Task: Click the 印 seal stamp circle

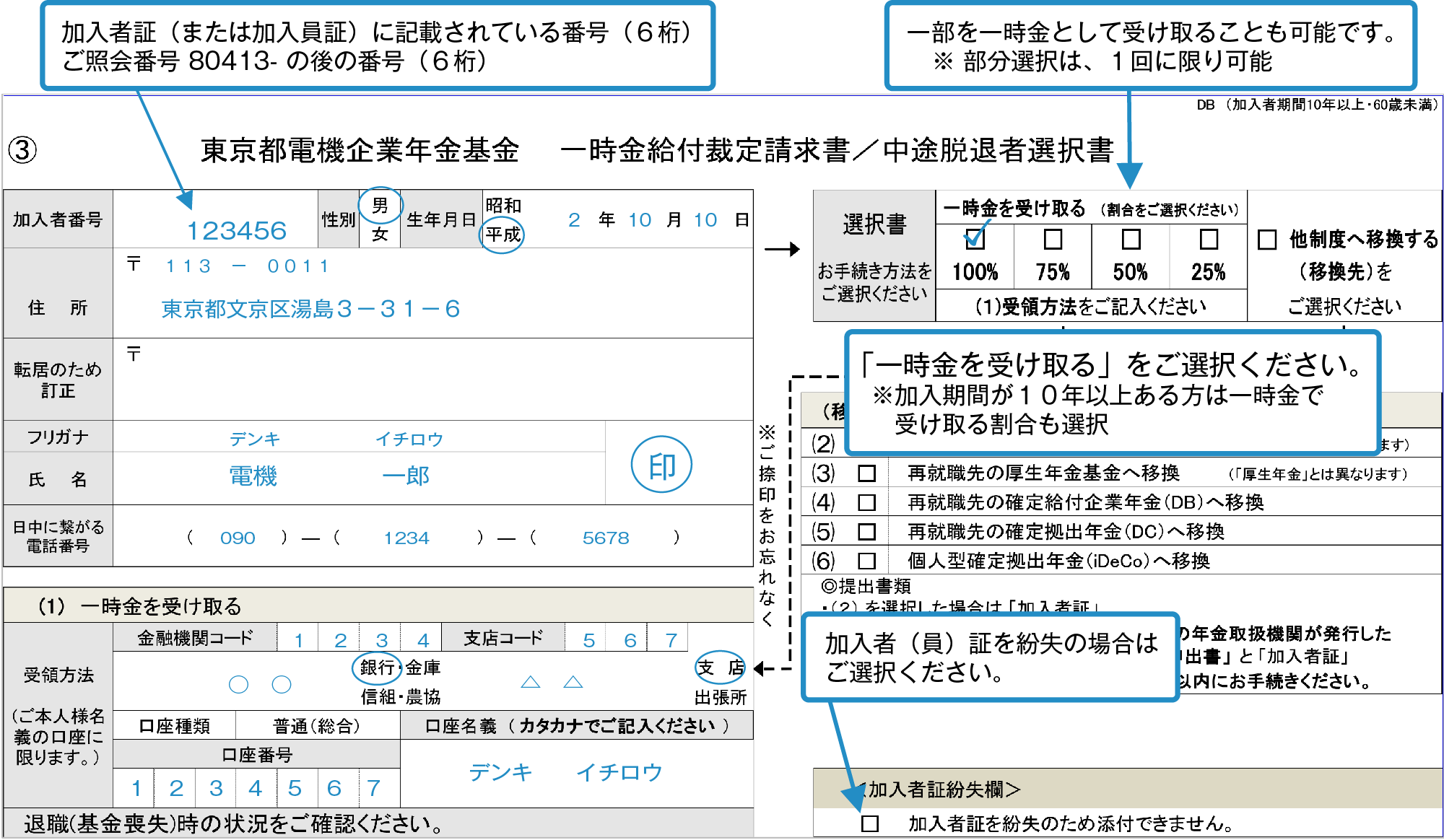Action: (x=661, y=465)
